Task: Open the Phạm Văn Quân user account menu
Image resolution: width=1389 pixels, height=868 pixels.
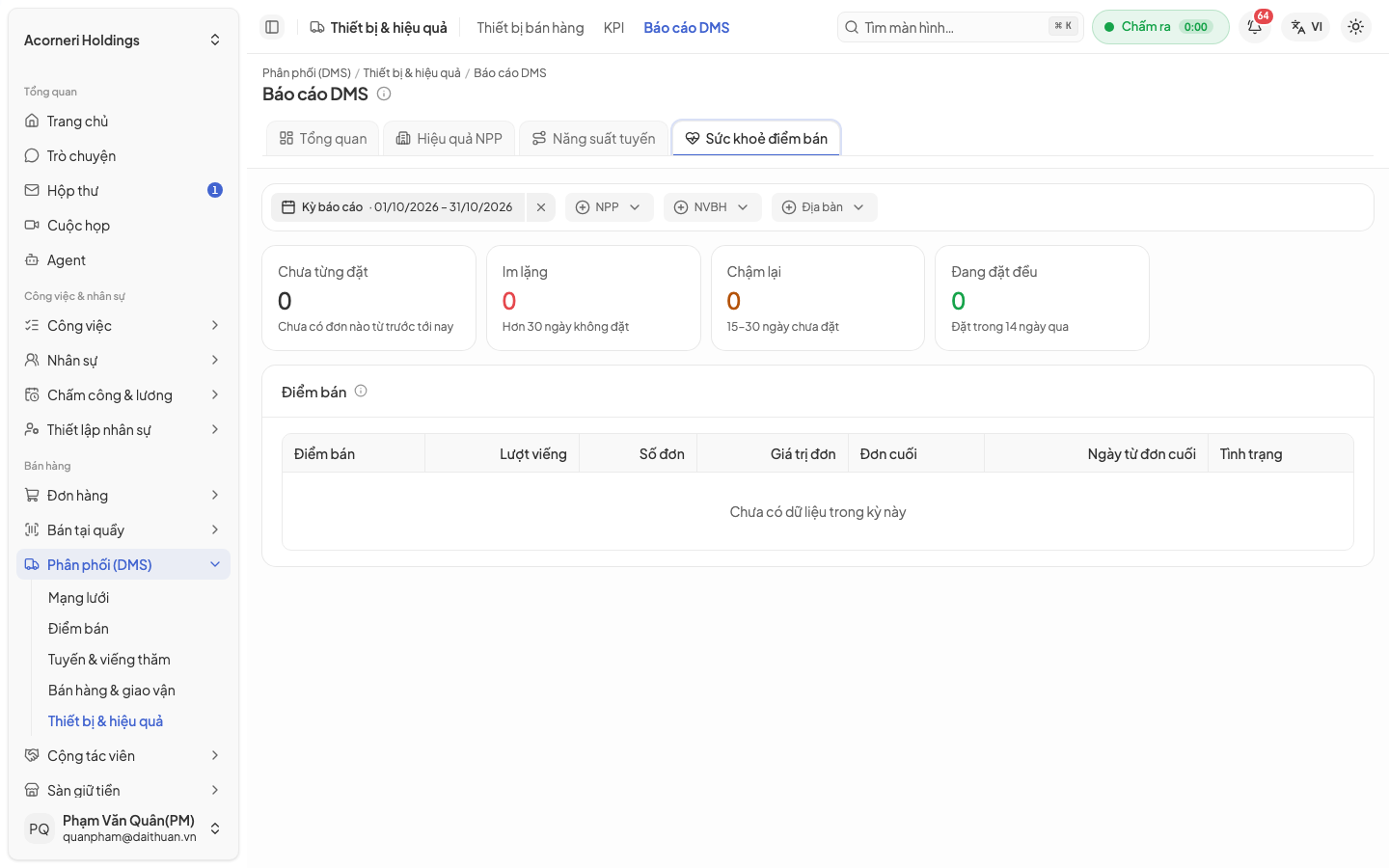Action: tap(123, 828)
